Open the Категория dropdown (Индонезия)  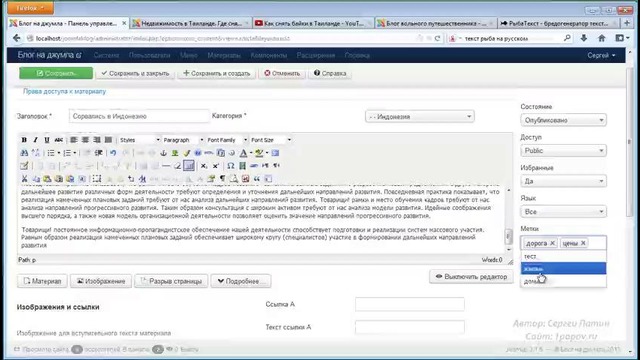click(420, 117)
